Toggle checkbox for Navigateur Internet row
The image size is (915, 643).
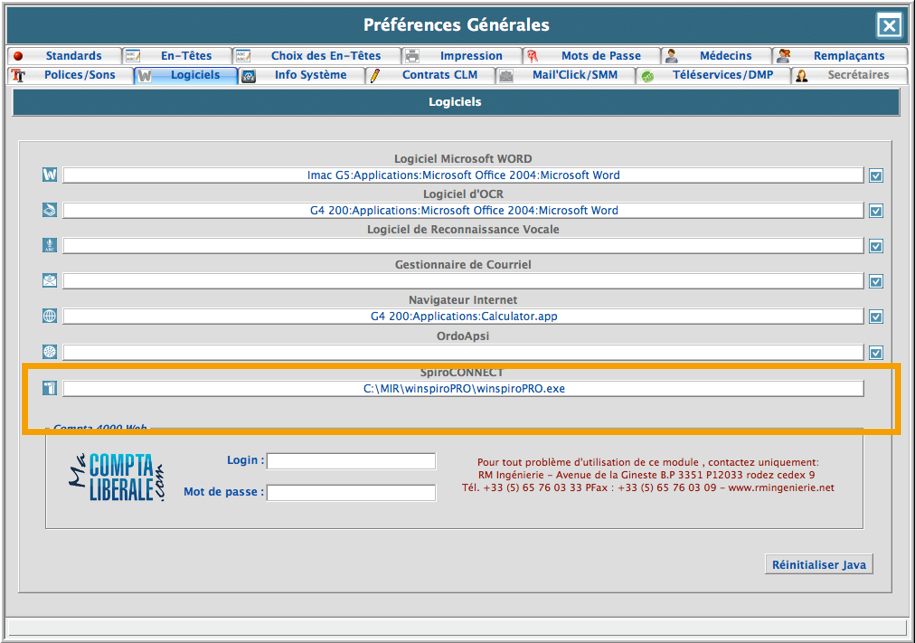pyautogui.click(x=876, y=317)
